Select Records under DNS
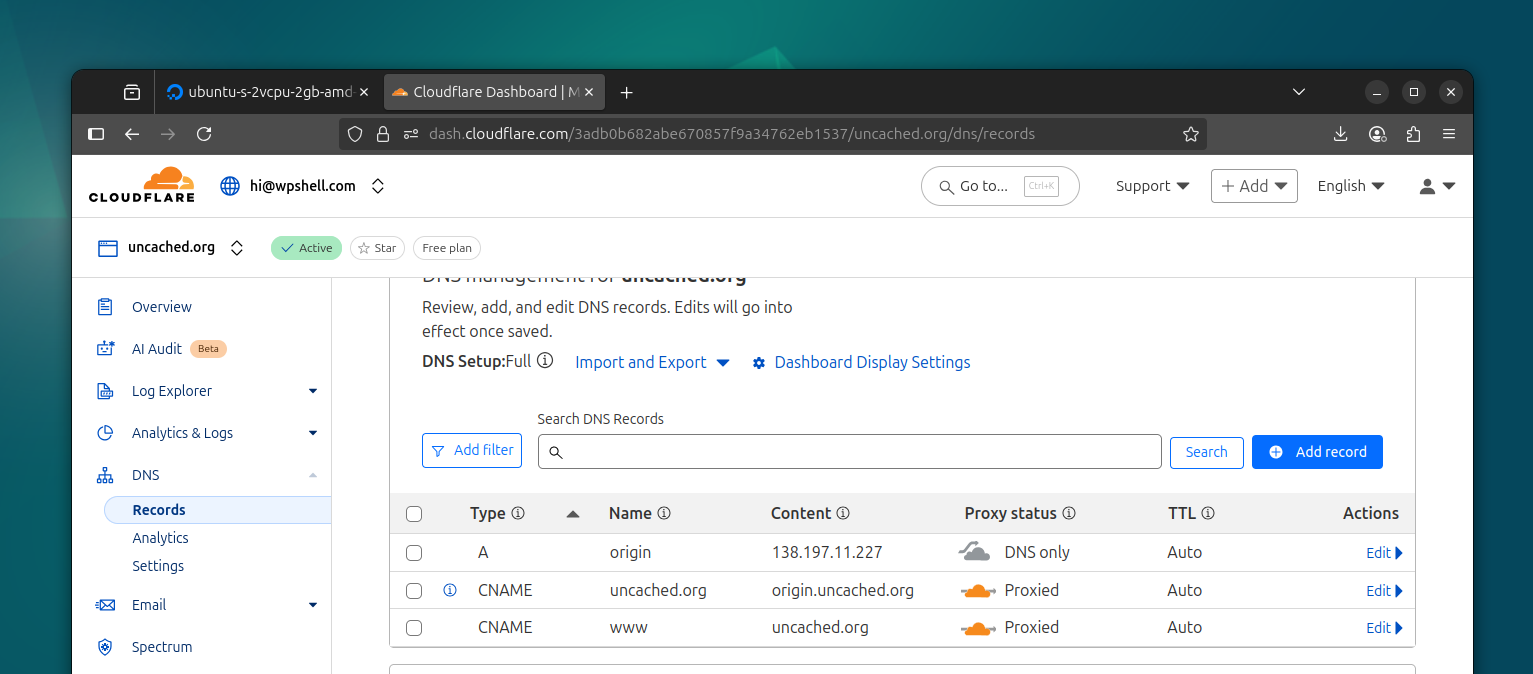The image size is (1533, 674). (x=217, y=510)
